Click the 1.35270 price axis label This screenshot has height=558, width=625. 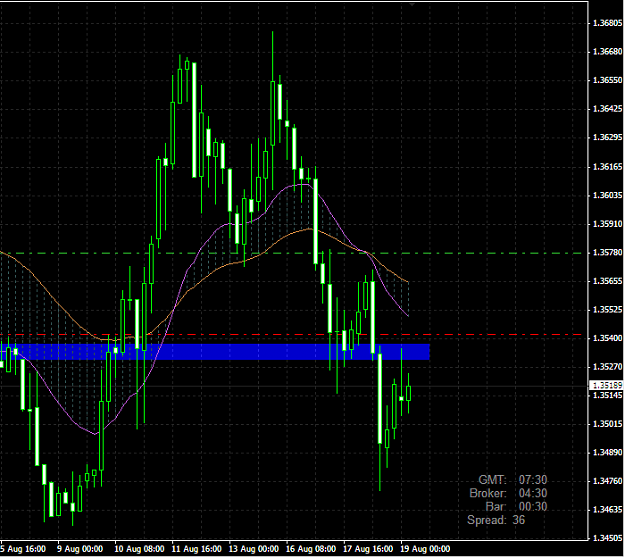[607, 367]
